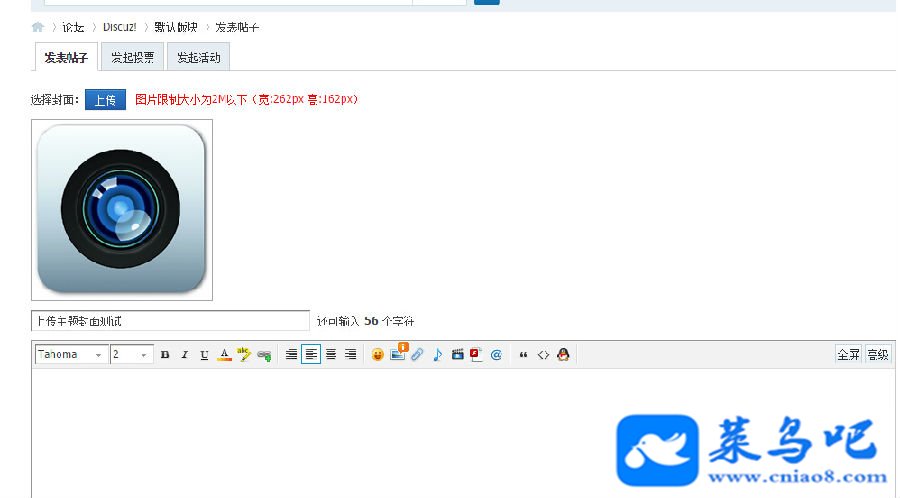This screenshot has width=900, height=498.
Task: Open the font color picker
Action: pyautogui.click(x=224, y=355)
